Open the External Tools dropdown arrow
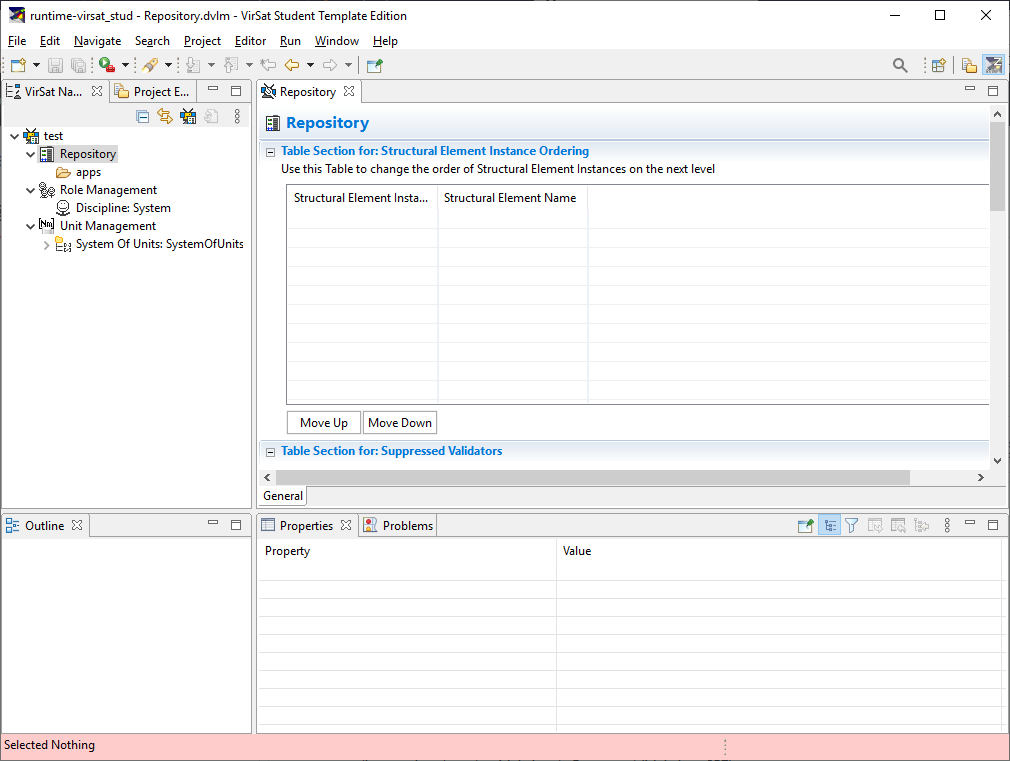1010x761 pixels. (126, 65)
